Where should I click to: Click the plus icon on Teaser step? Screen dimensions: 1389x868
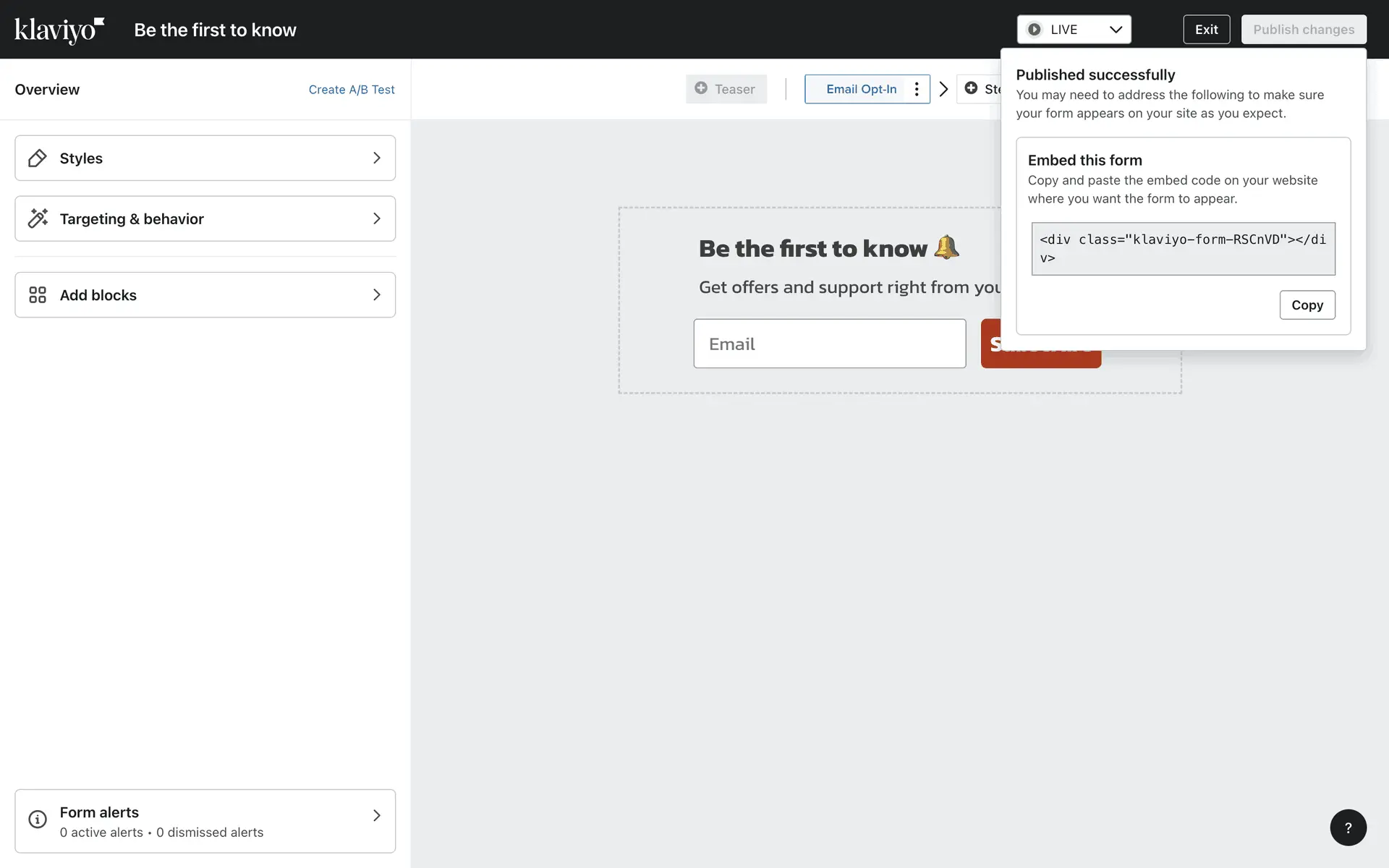pos(701,88)
